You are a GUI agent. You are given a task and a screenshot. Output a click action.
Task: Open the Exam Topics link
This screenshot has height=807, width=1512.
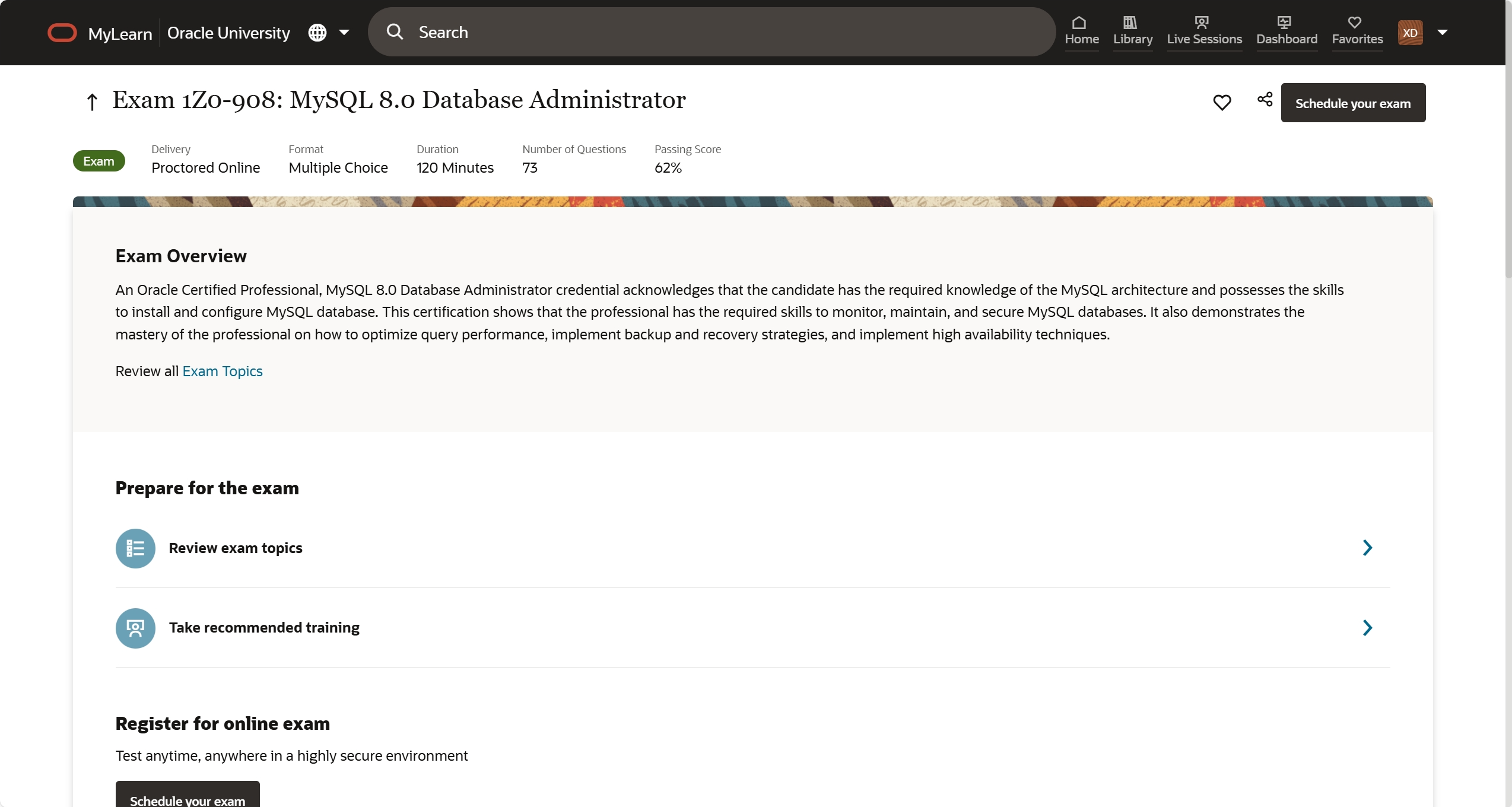click(222, 371)
